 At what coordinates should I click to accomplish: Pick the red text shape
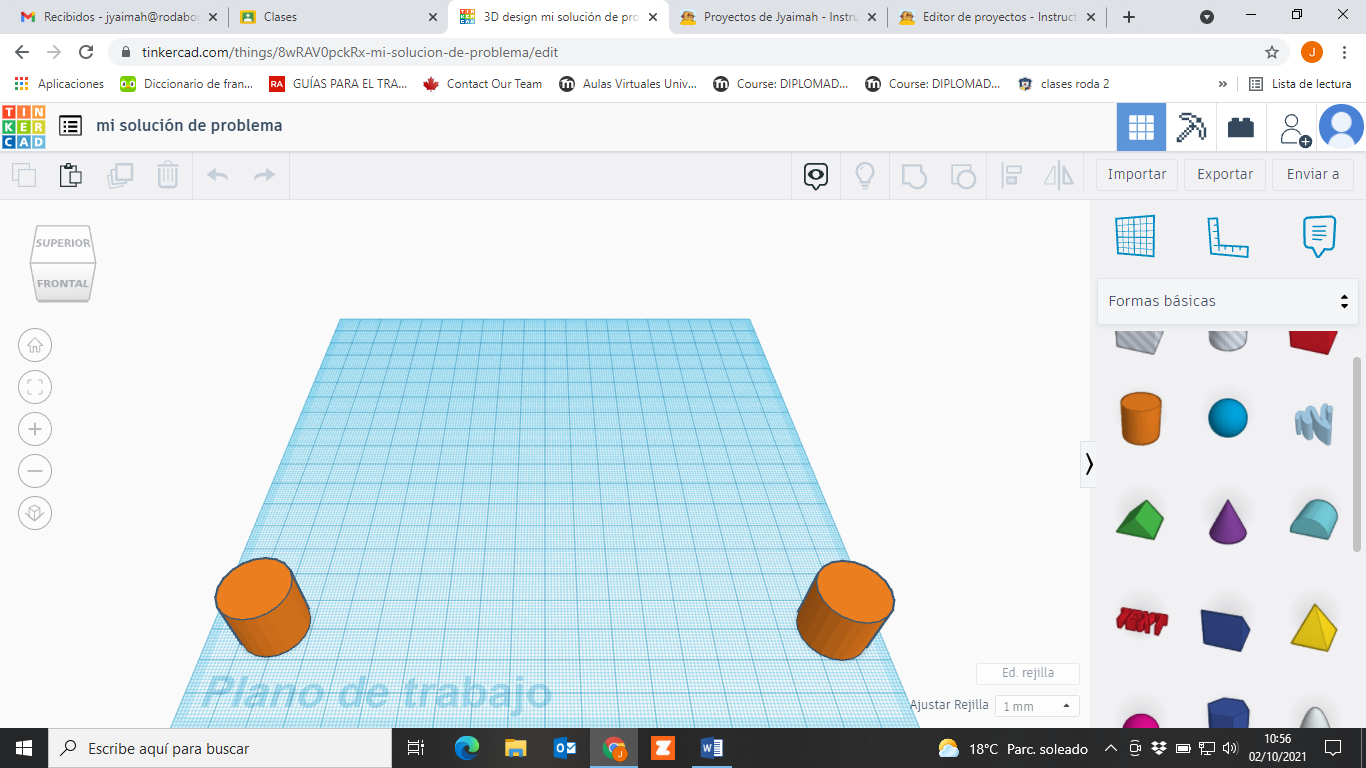1141,621
